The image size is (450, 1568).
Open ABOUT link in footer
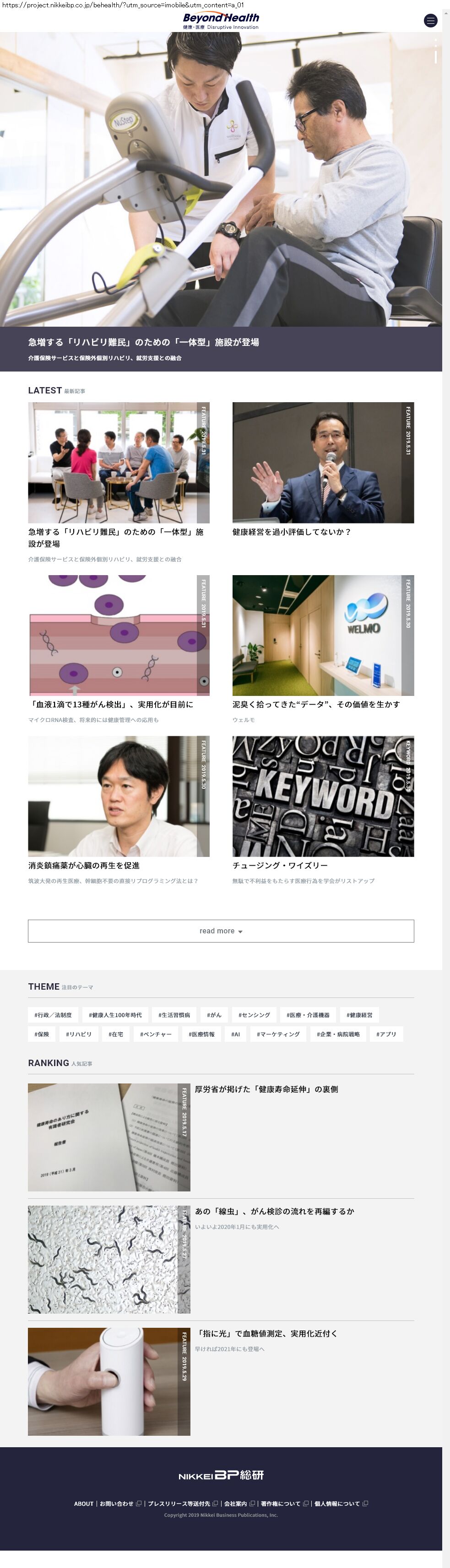tap(83, 1503)
